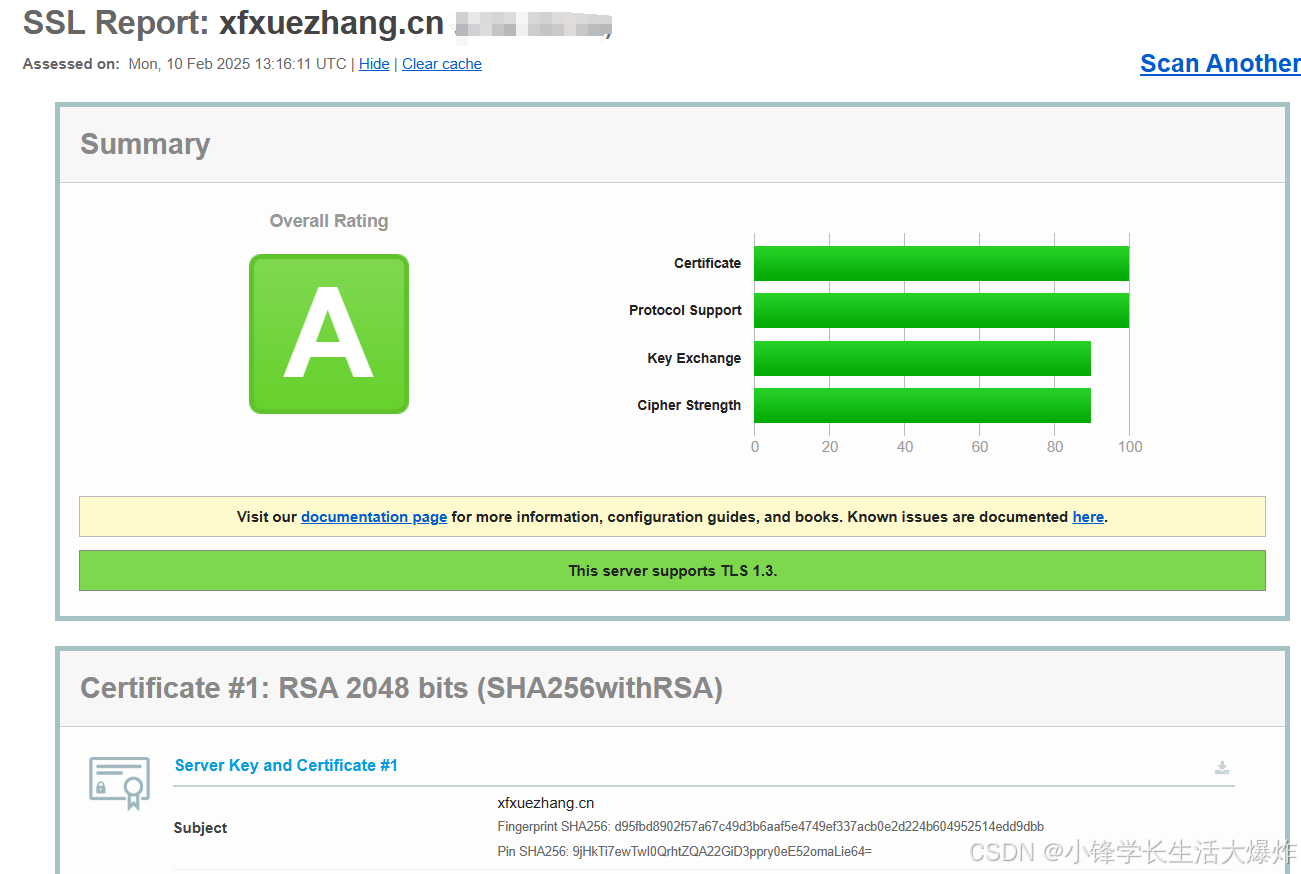Click the Cipher Strength score bar
Image resolution: width=1301 pixels, height=874 pixels.
(x=922, y=405)
